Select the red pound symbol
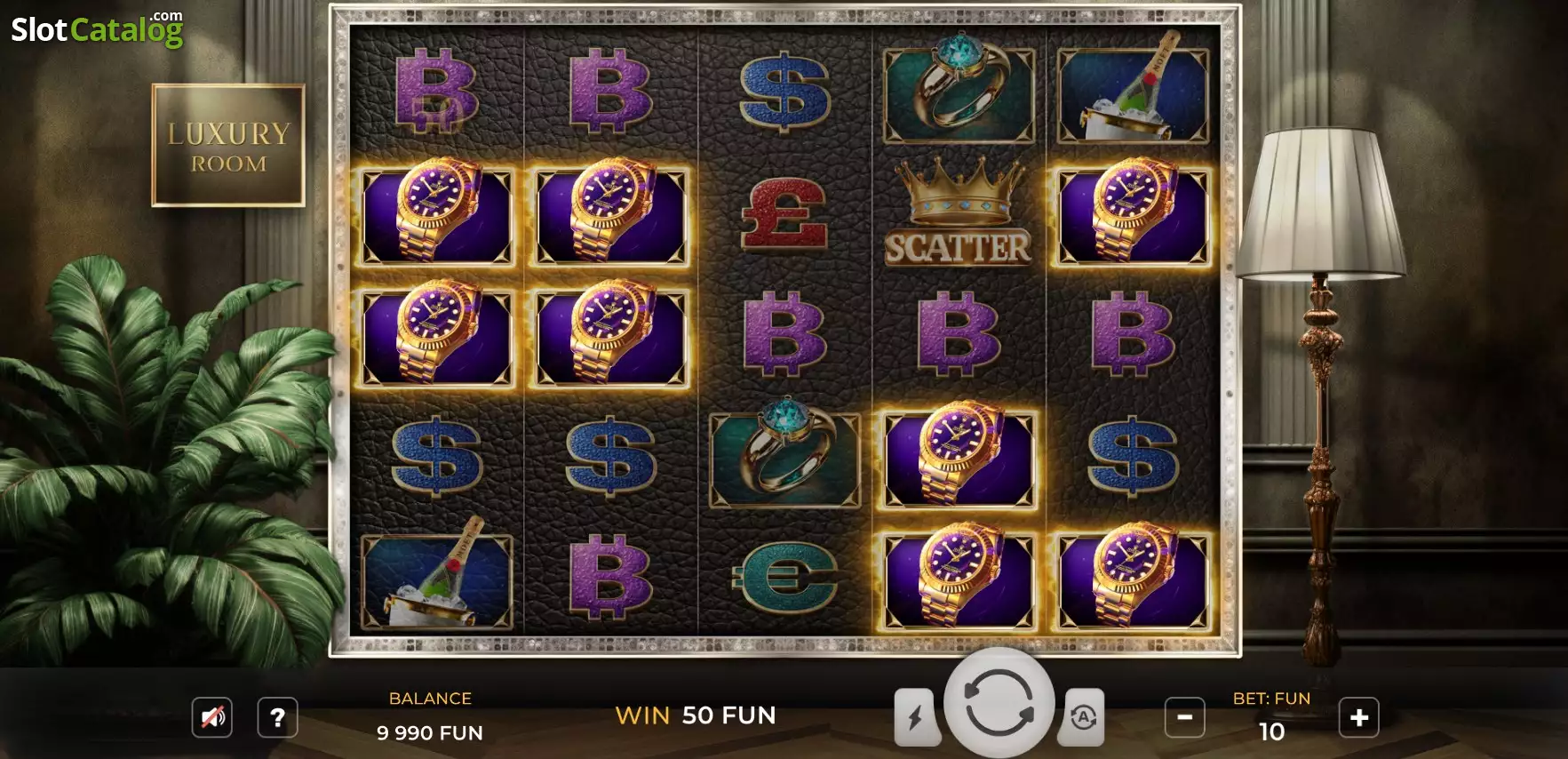 784,213
